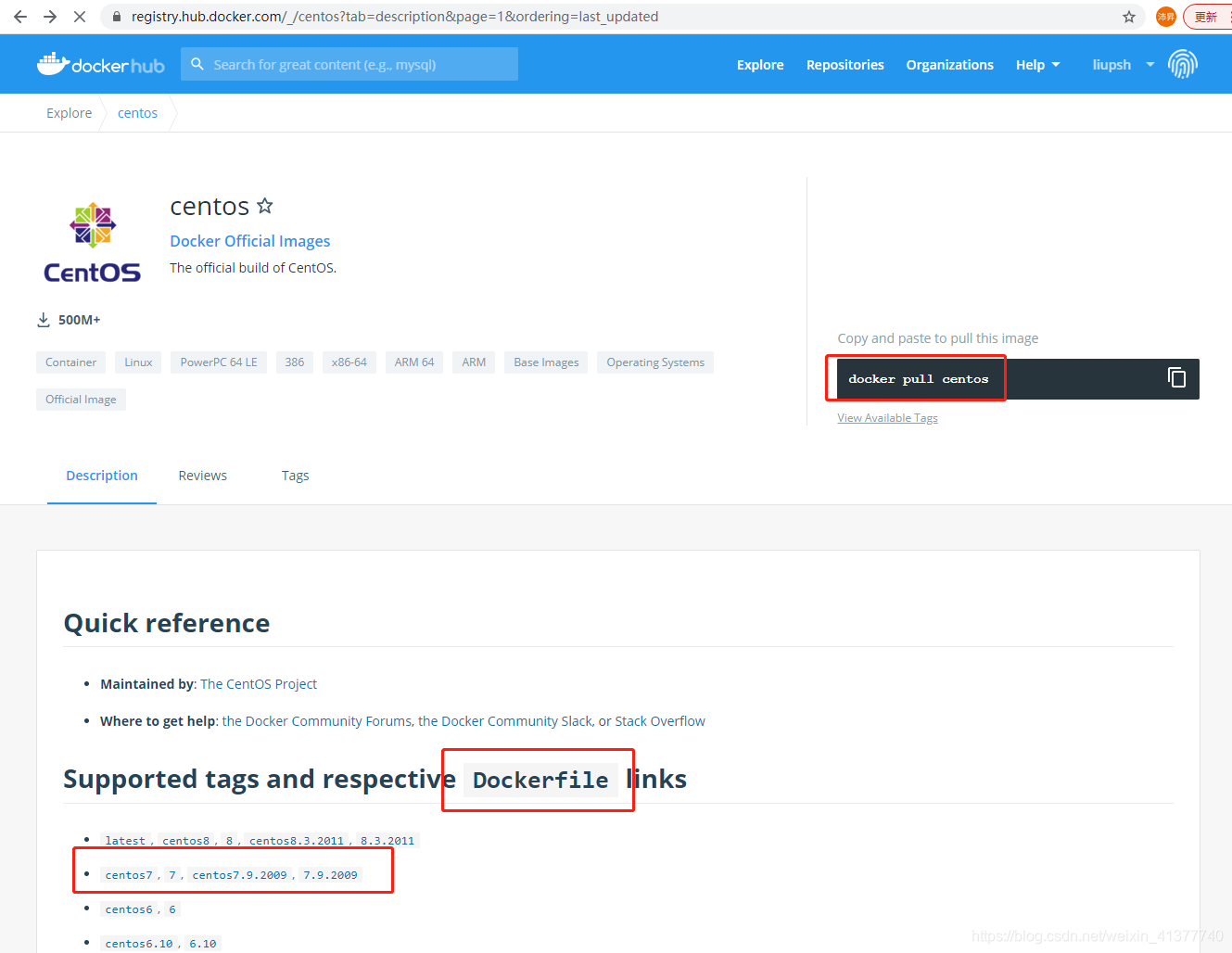Open the centos6.10 tag link
The height and width of the screenshot is (953, 1232).
[139, 944]
